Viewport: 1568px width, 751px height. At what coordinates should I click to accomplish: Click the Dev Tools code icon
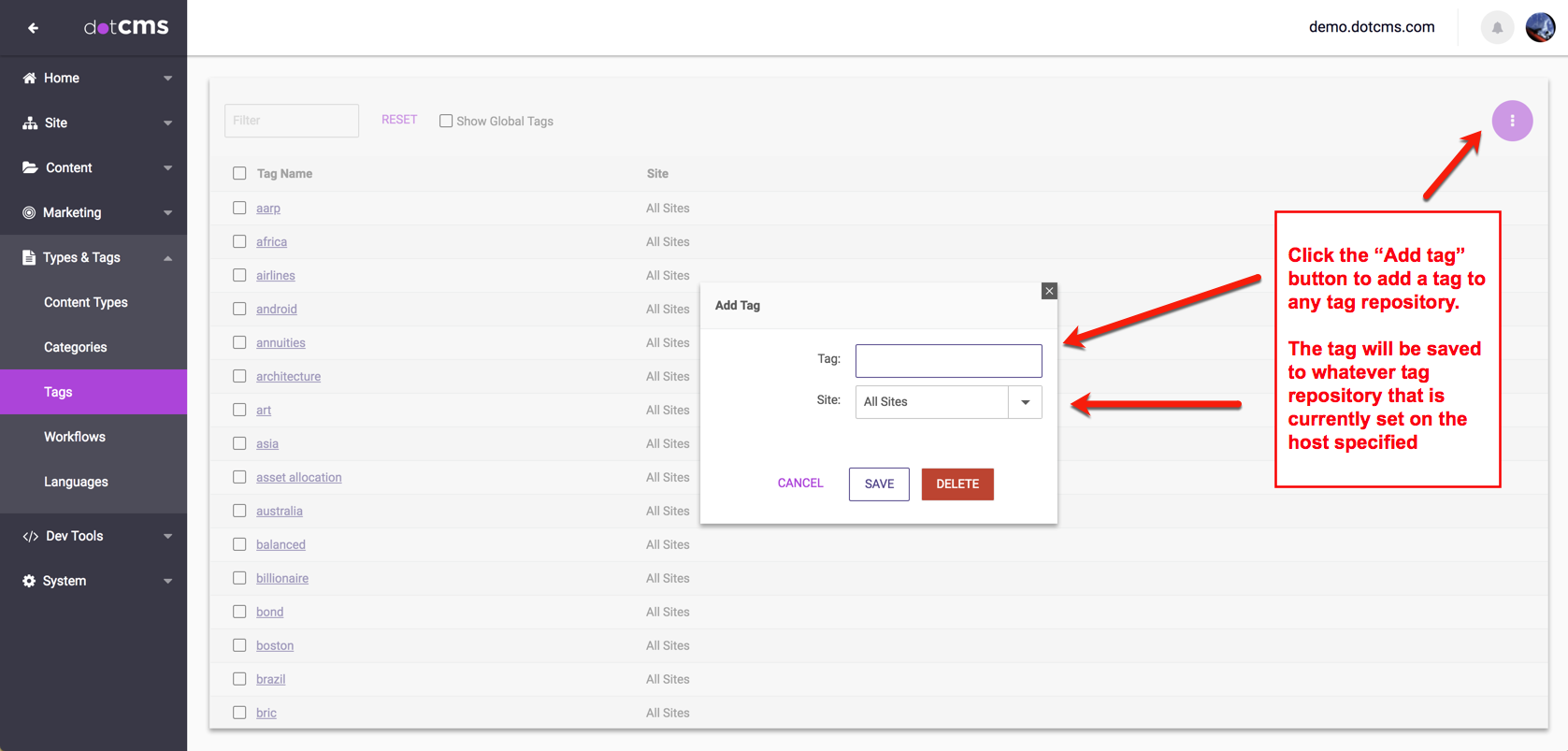(30, 537)
